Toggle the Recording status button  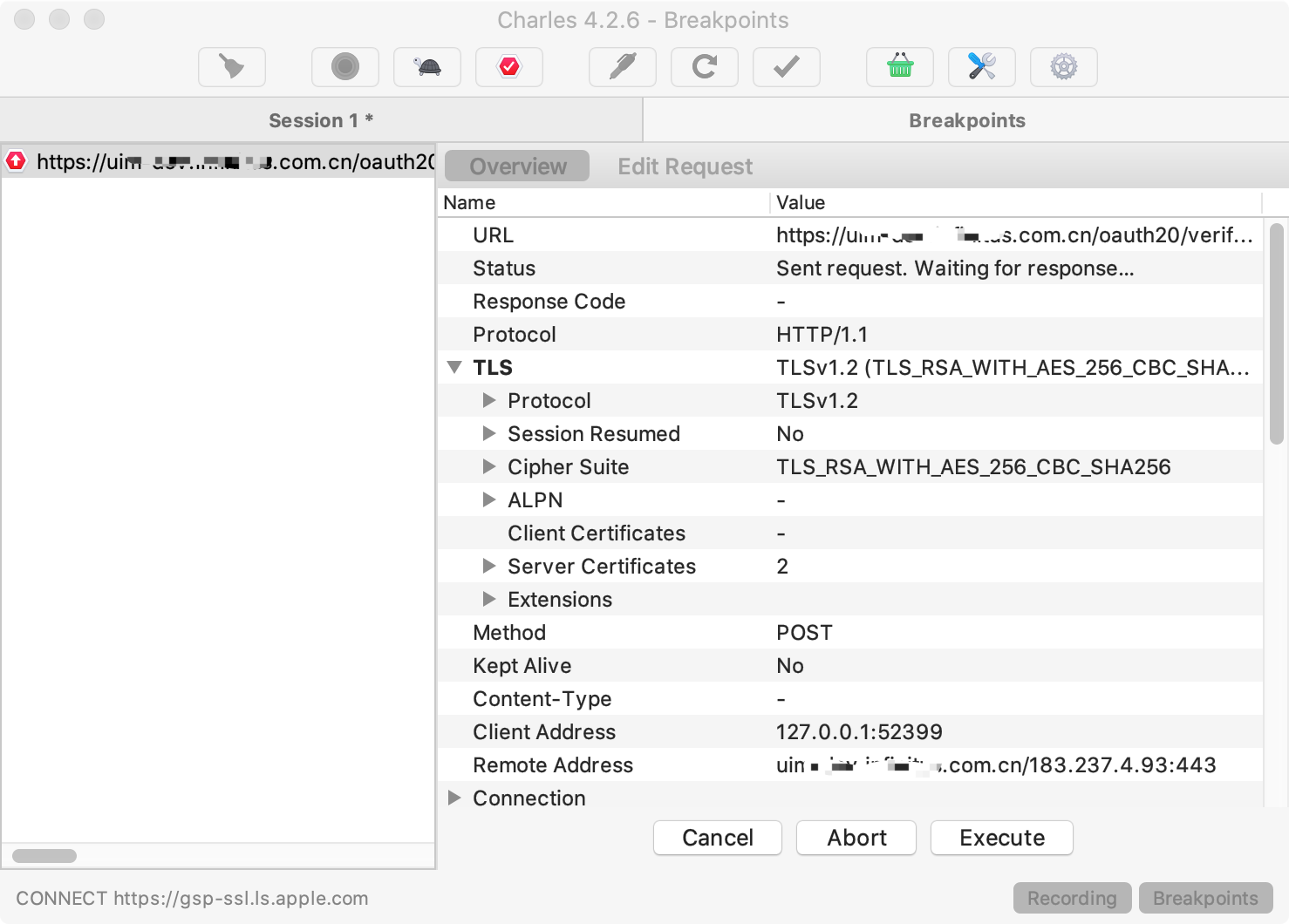pyautogui.click(x=1072, y=898)
